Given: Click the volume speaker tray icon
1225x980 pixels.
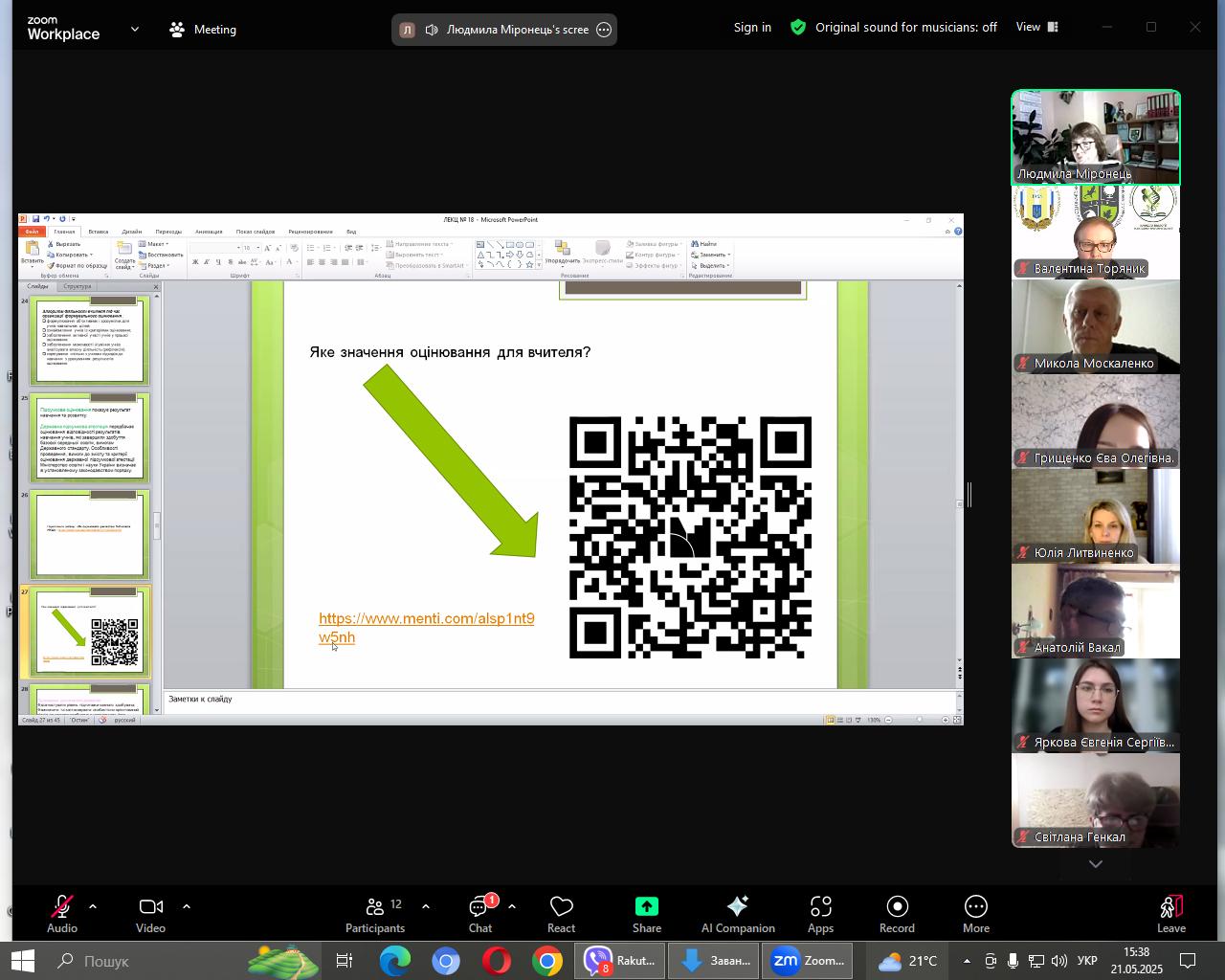Looking at the screenshot, I should [x=1059, y=961].
